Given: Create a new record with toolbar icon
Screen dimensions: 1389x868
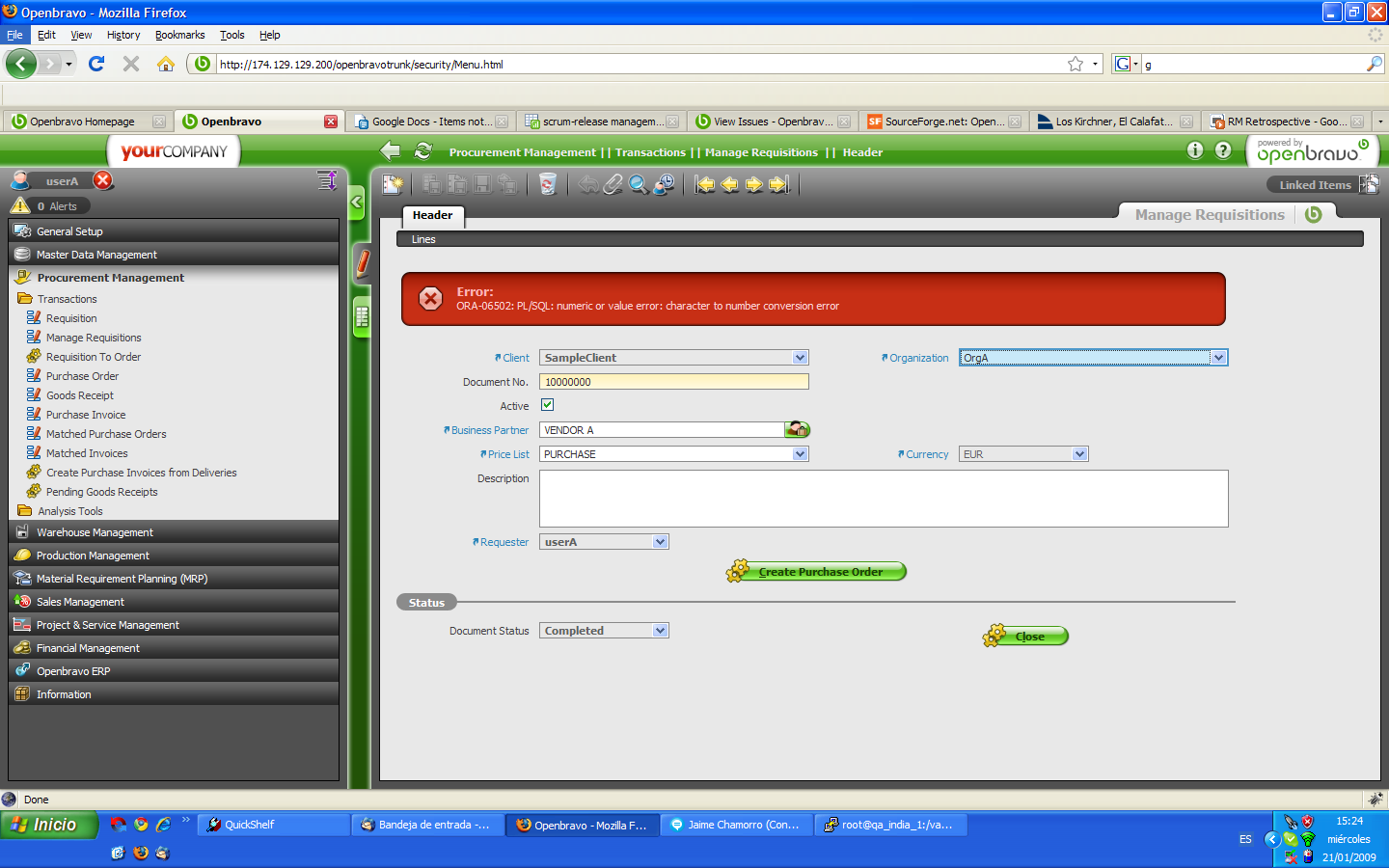Looking at the screenshot, I should pyautogui.click(x=393, y=184).
